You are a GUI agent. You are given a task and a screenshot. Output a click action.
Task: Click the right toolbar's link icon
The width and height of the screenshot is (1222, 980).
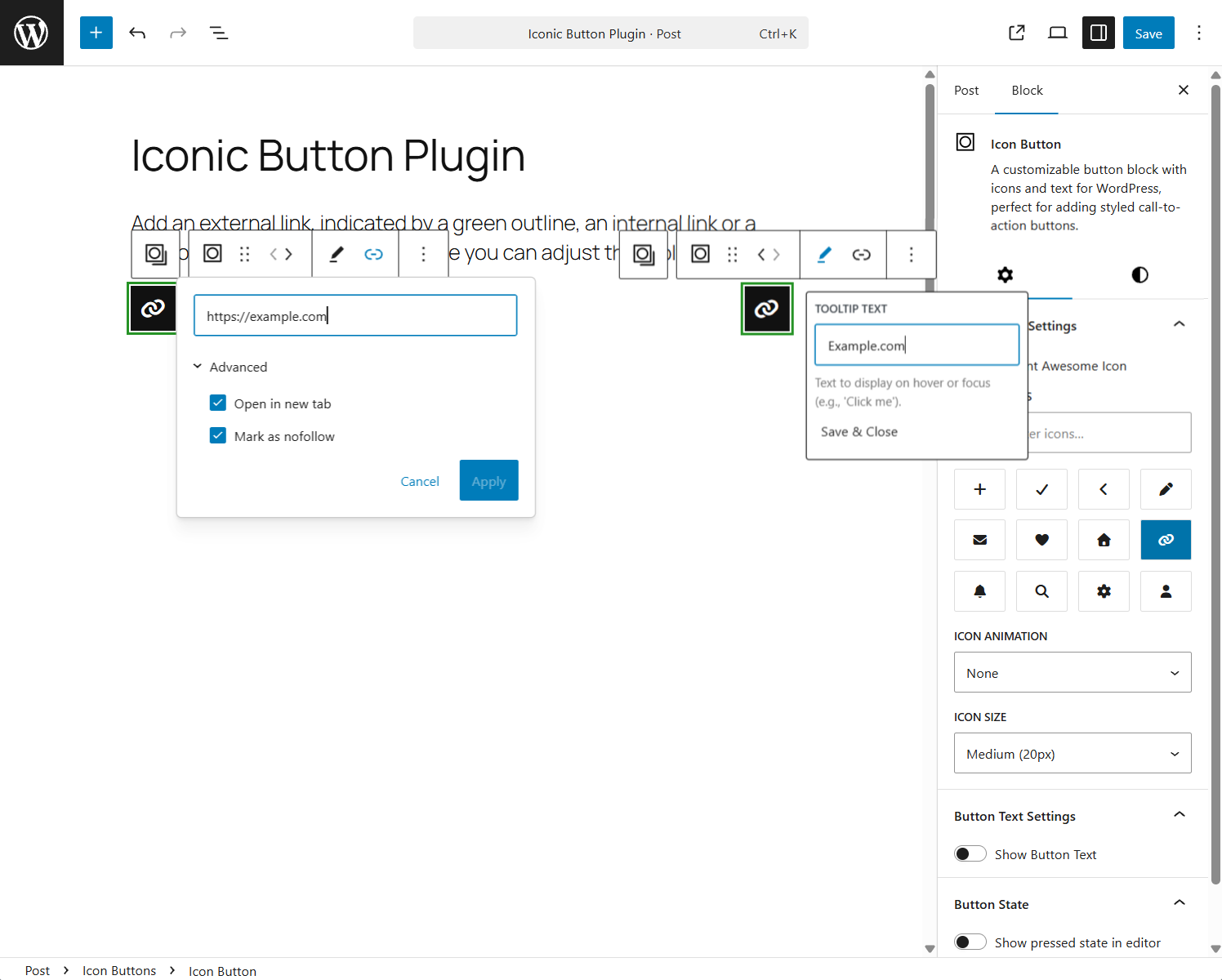(862, 254)
